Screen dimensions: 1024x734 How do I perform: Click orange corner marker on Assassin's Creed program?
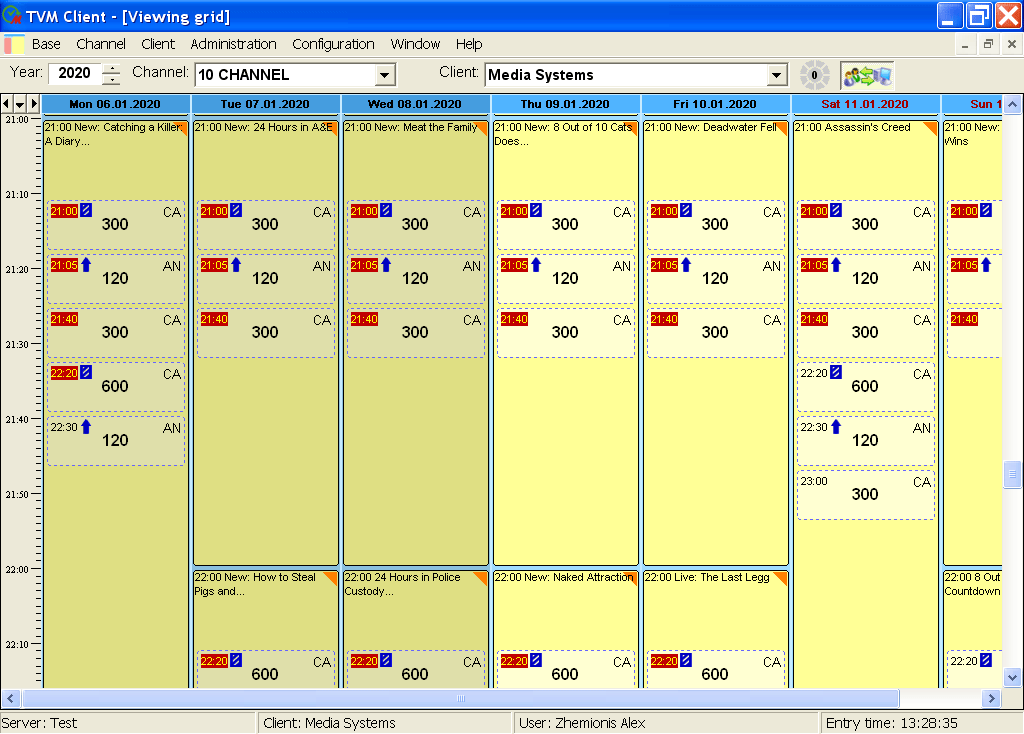point(931,127)
